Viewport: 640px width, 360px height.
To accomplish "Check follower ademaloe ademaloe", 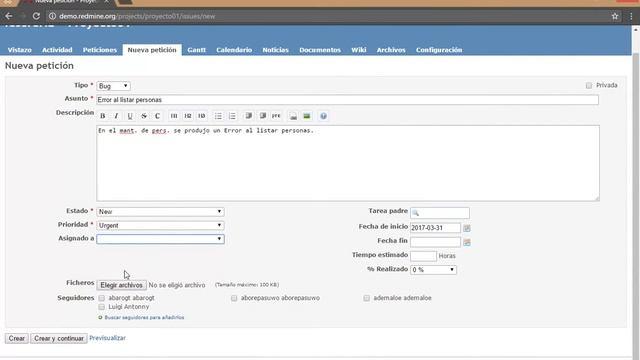I will coord(367,298).
